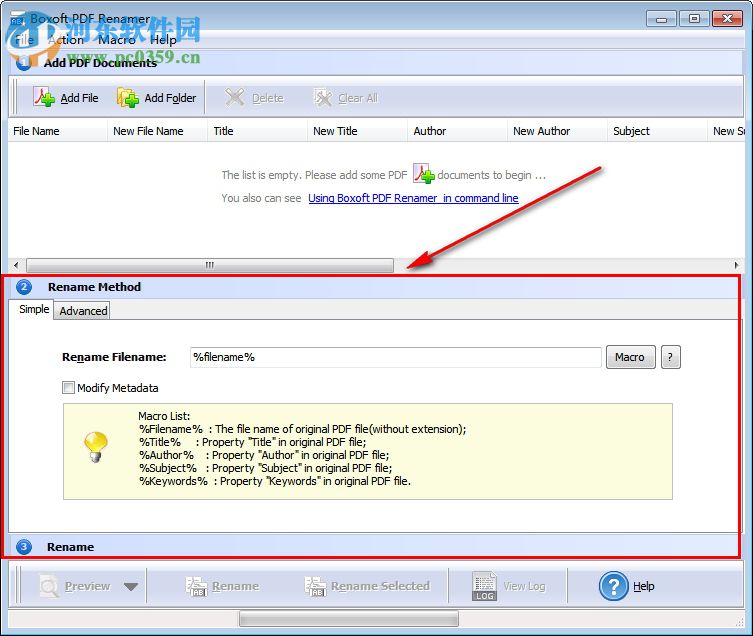Click the progress bar in the status area

click(x=349, y=619)
